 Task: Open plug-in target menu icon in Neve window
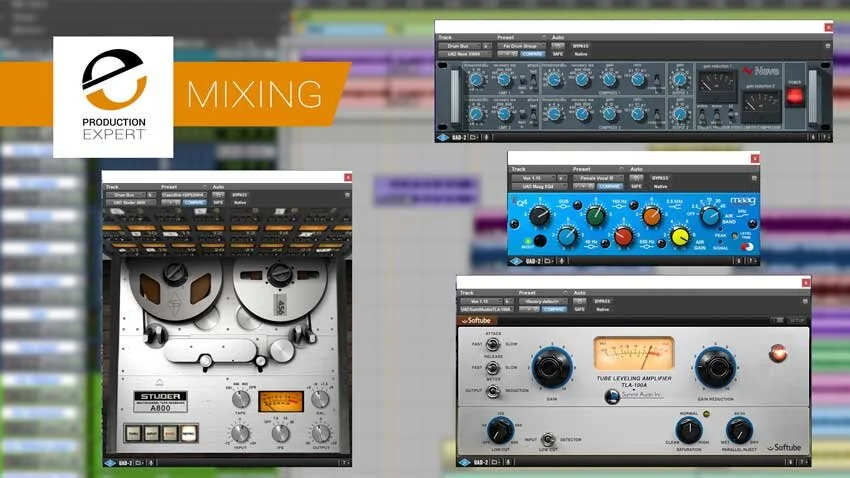tap(828, 47)
